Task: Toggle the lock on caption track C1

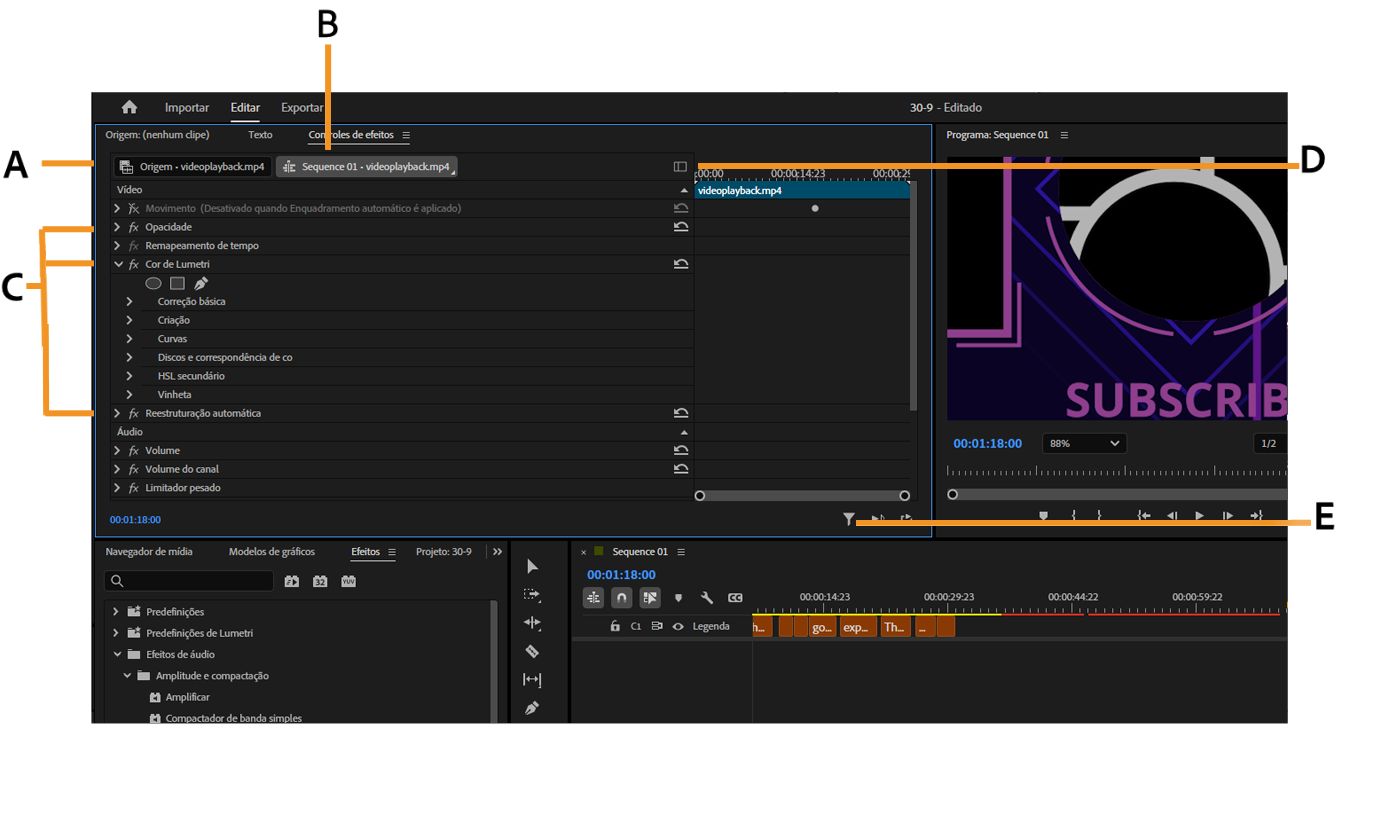Action: point(615,626)
